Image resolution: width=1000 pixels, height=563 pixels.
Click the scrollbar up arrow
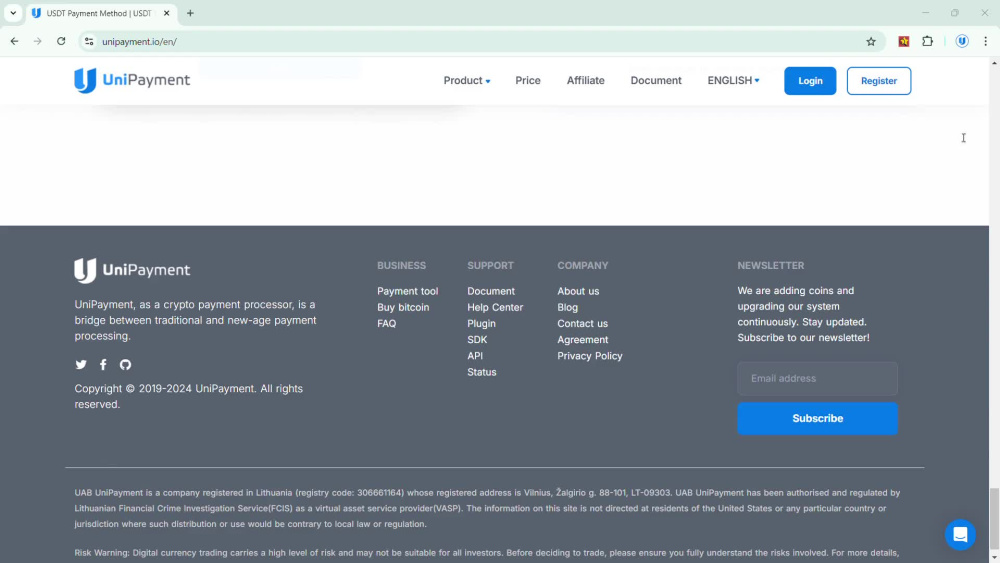(x=994, y=62)
